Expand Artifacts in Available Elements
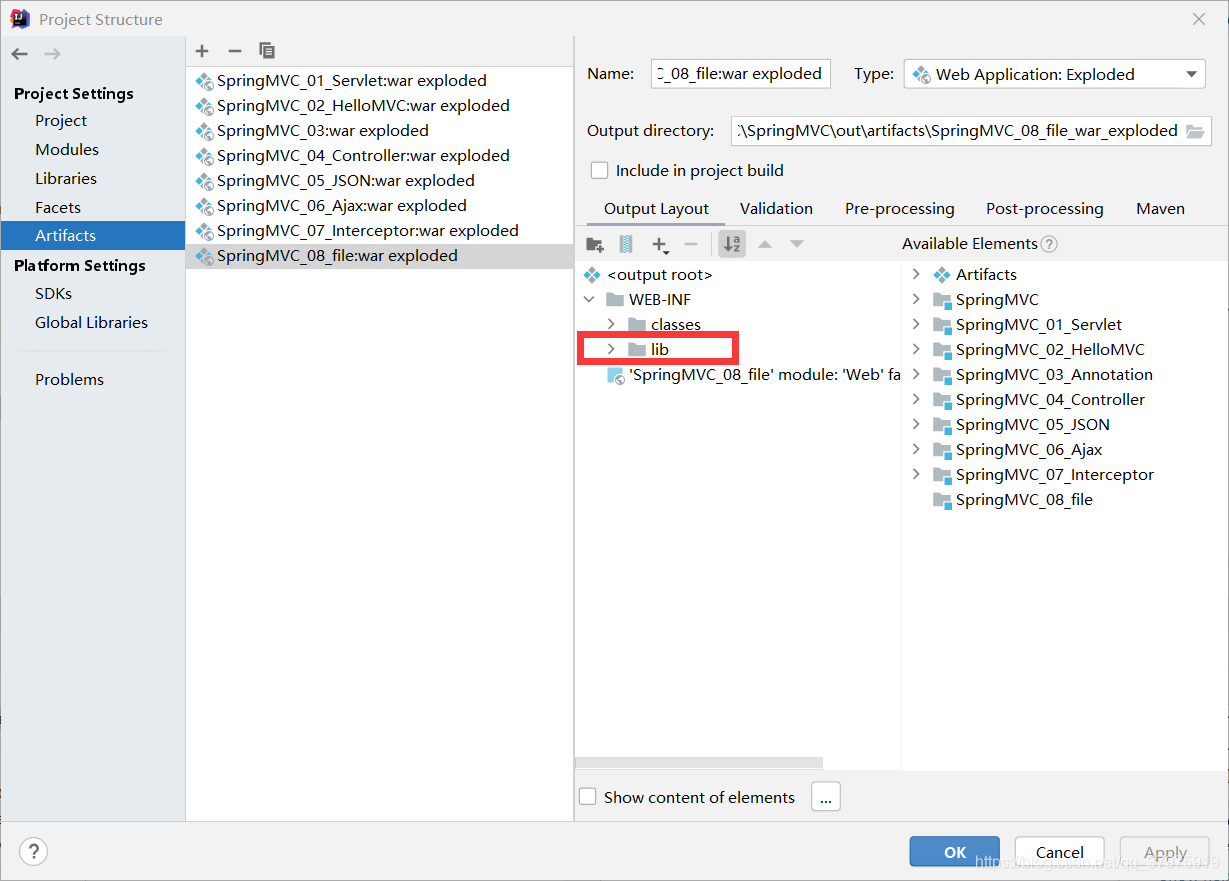 915,274
